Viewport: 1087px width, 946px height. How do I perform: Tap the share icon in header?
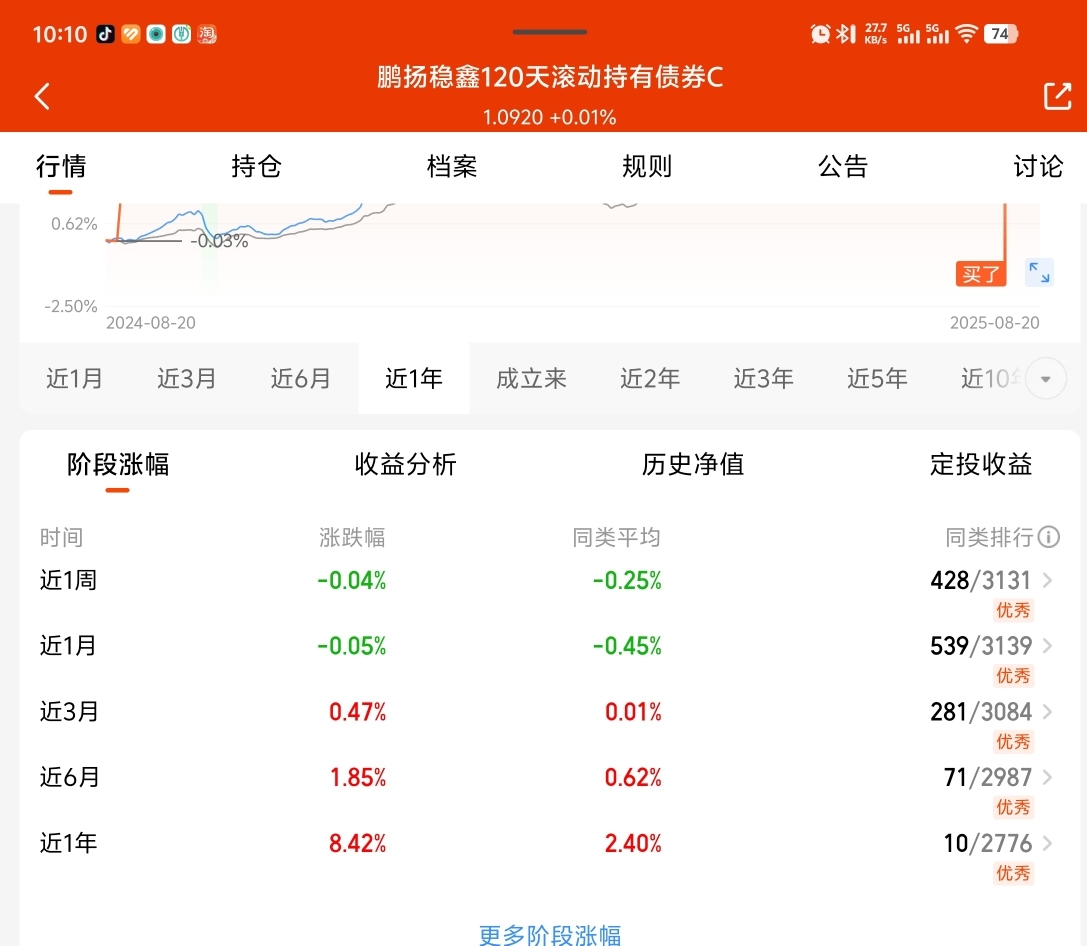click(x=1057, y=96)
